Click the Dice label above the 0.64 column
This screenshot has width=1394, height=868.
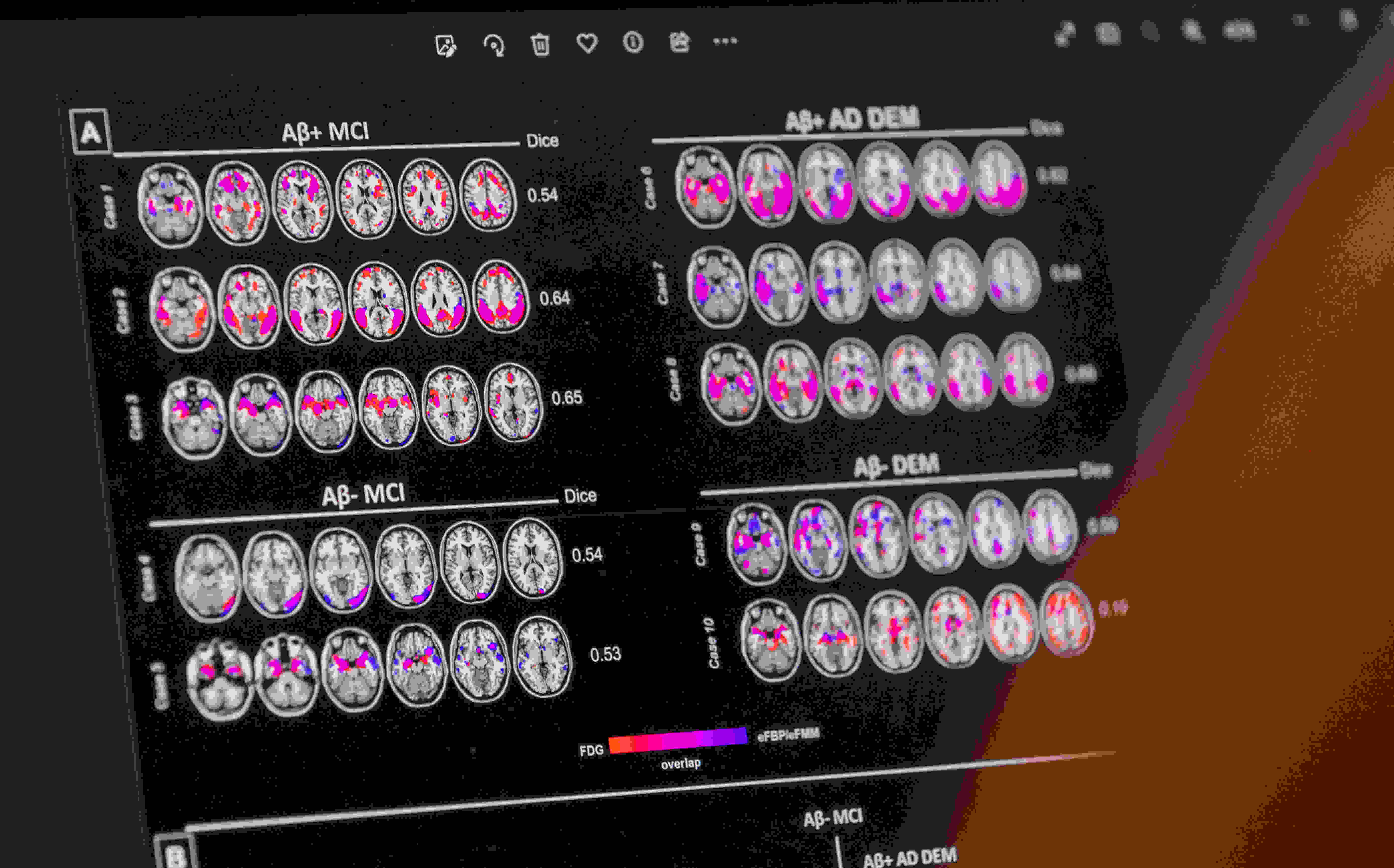543,141
